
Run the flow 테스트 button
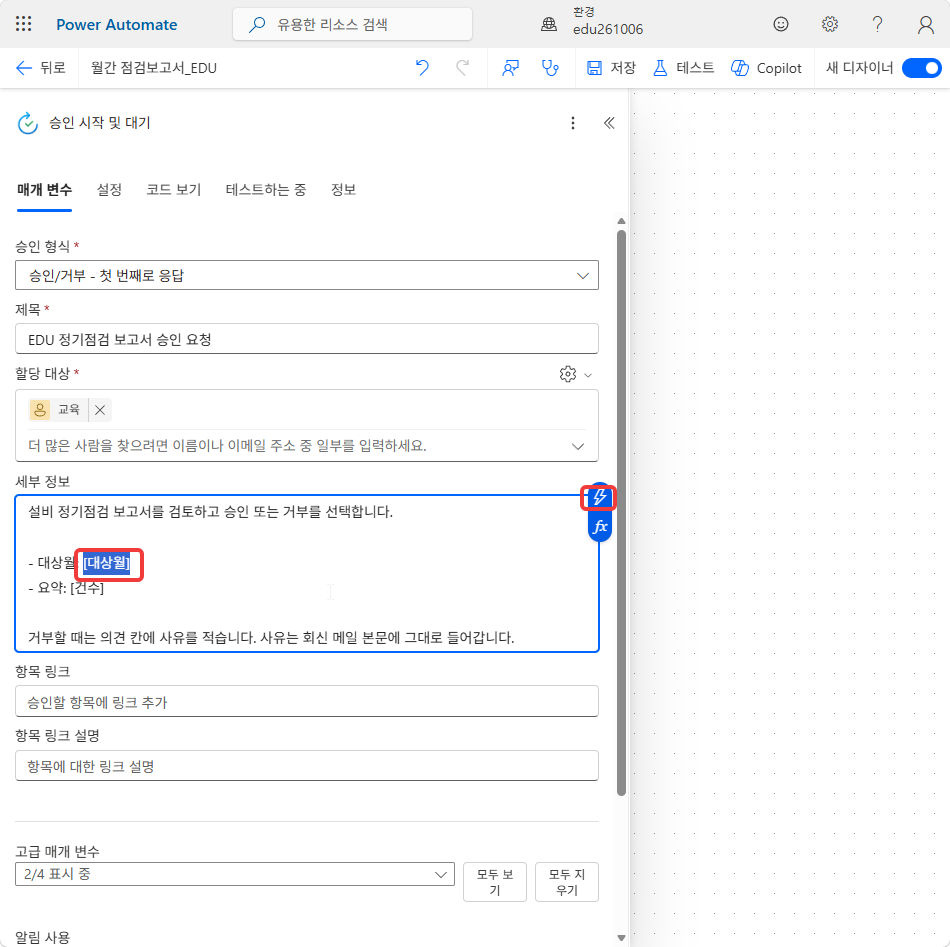coord(683,68)
